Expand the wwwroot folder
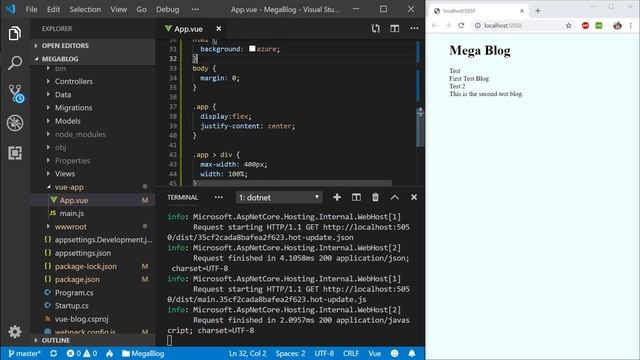The image size is (640, 360). pyautogui.click(x=70, y=227)
